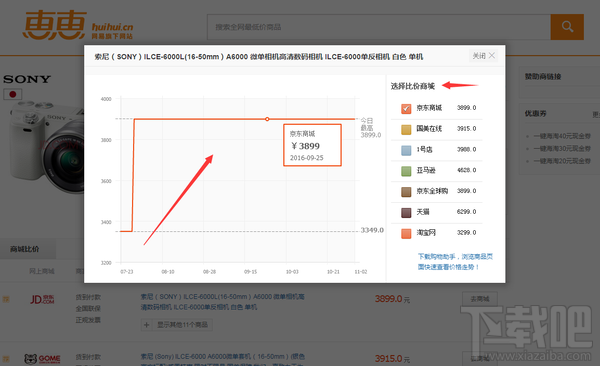Check the 淘宝网 store checkbox
The image size is (600, 366).
[x=406, y=233]
